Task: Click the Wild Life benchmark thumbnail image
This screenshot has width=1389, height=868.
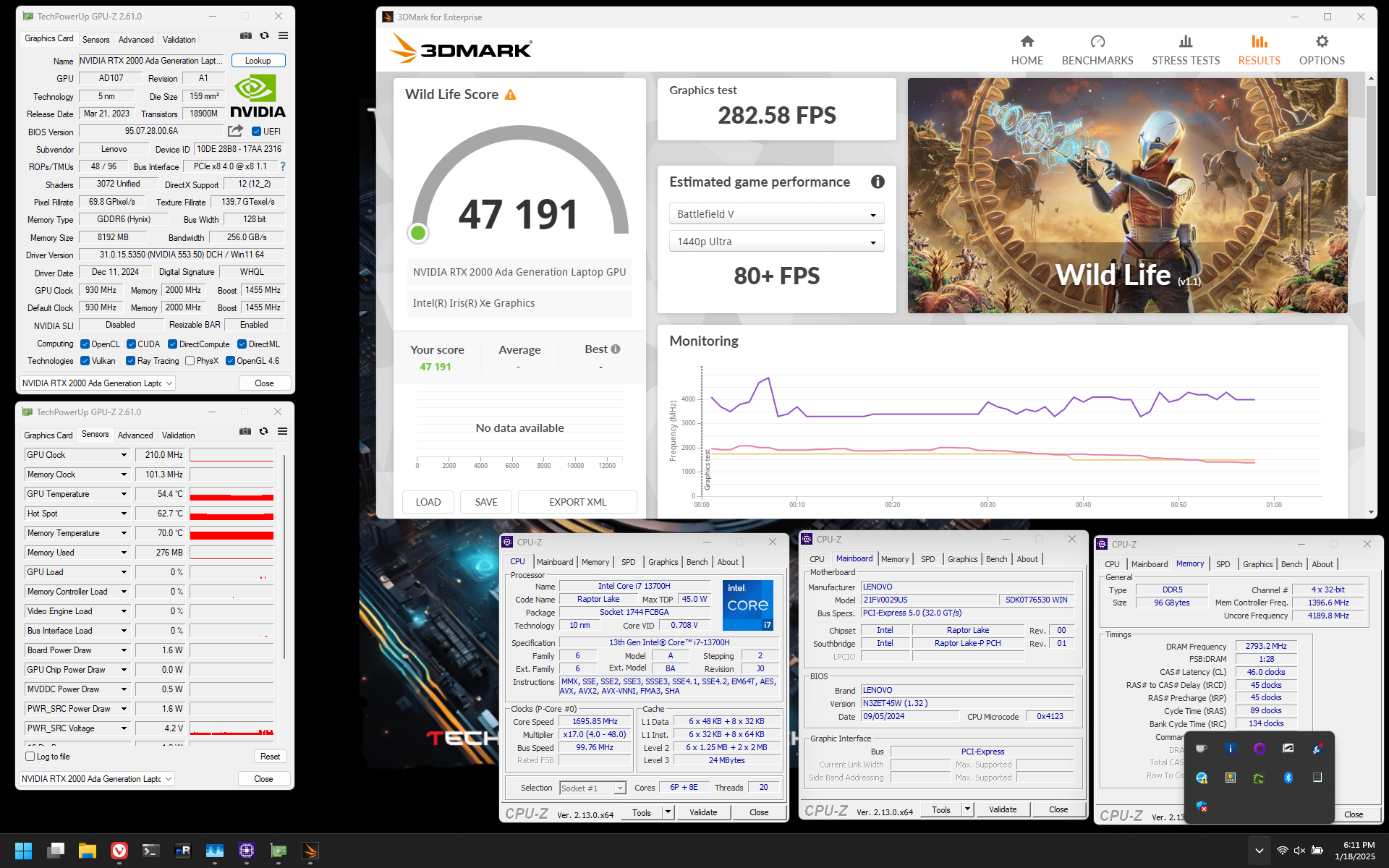Action: [x=1127, y=195]
